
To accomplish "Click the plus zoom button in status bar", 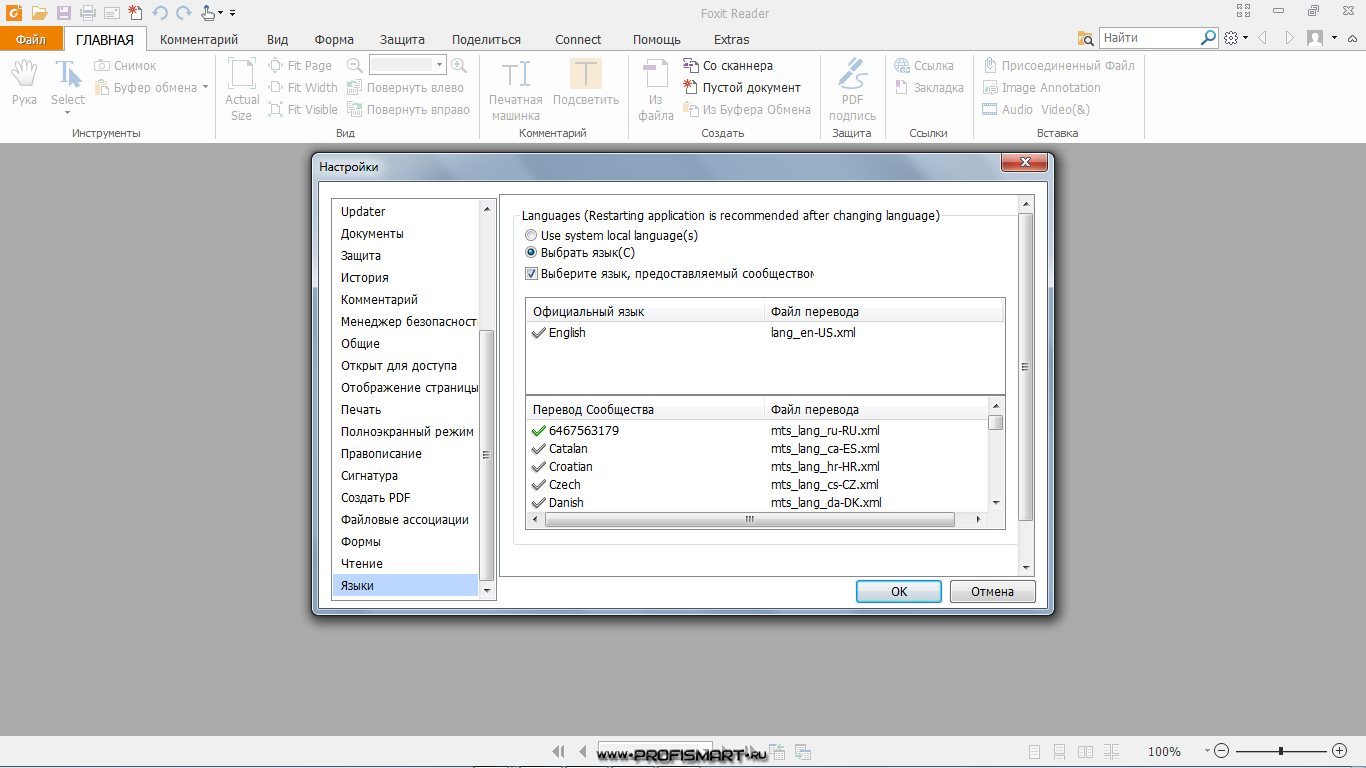I will [x=1340, y=750].
